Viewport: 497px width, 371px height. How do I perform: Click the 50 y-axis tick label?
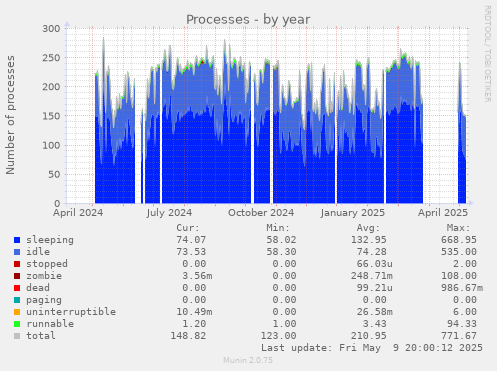point(54,174)
